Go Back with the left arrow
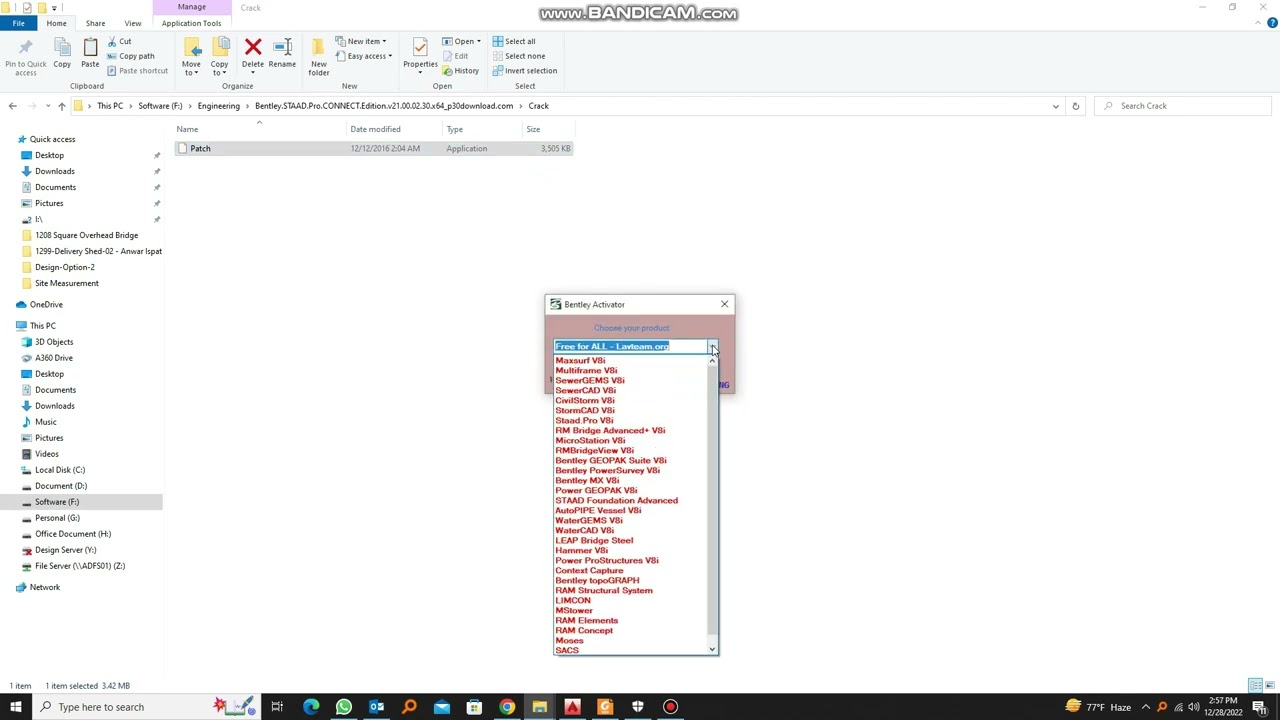This screenshot has width=1280, height=720. click(12, 106)
